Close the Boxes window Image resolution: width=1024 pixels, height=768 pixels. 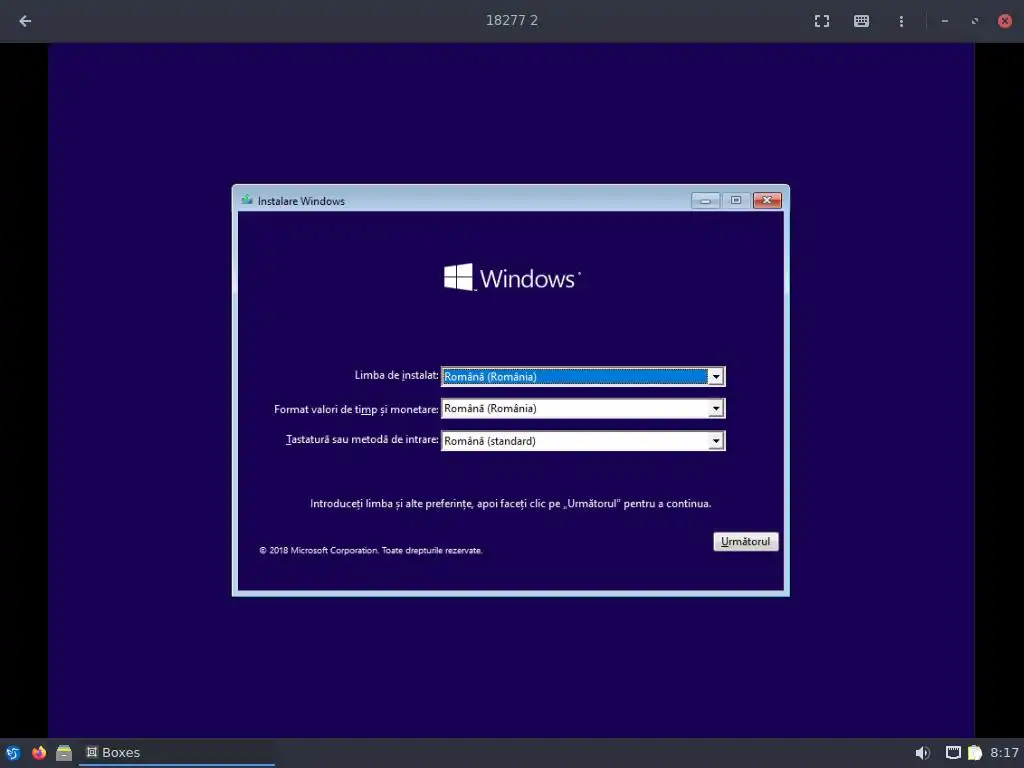coord(1005,21)
